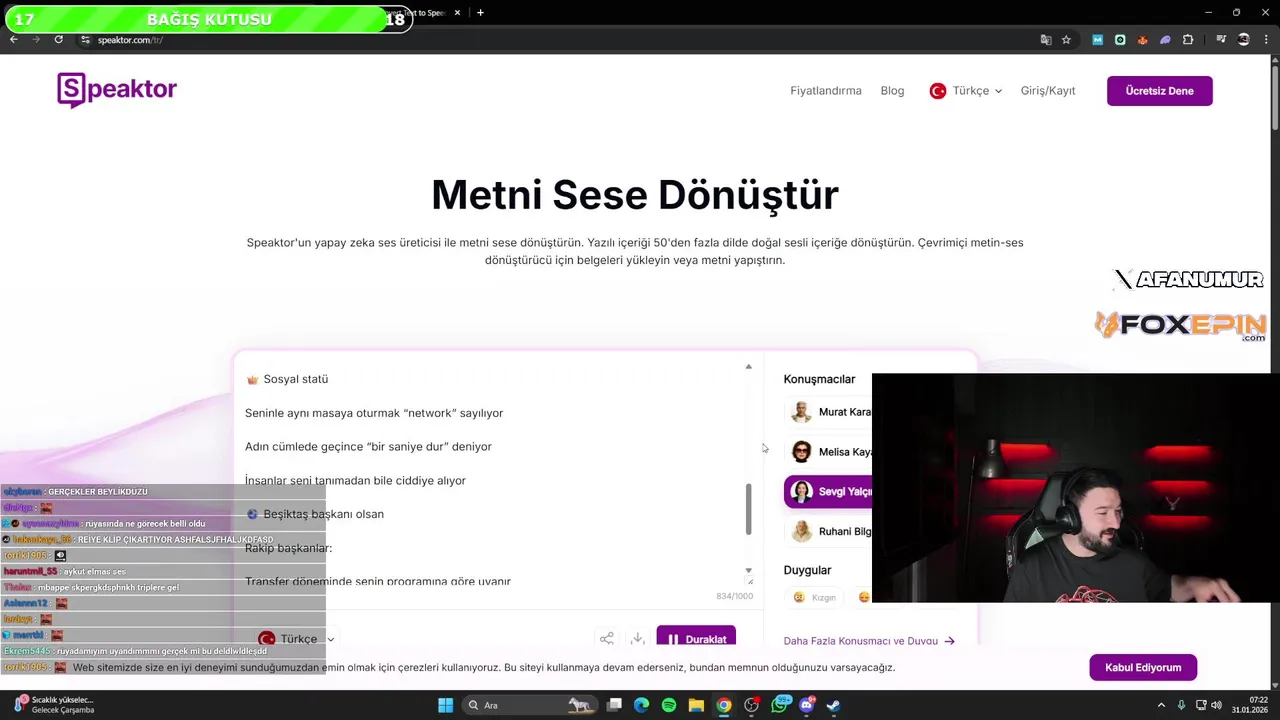This screenshot has width=1280, height=720.
Task: Open the volume control in the system tray
Action: pos(1216,705)
